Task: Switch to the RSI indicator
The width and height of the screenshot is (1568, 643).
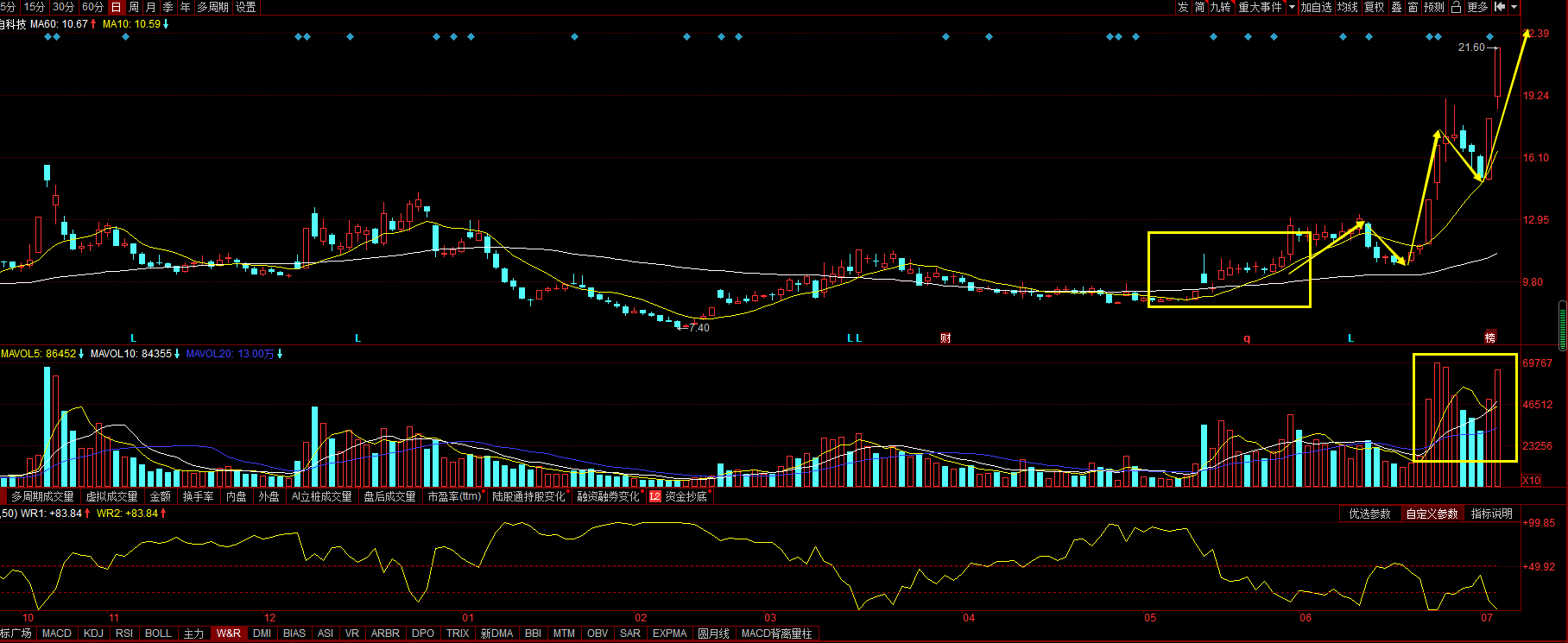Action: [x=124, y=634]
